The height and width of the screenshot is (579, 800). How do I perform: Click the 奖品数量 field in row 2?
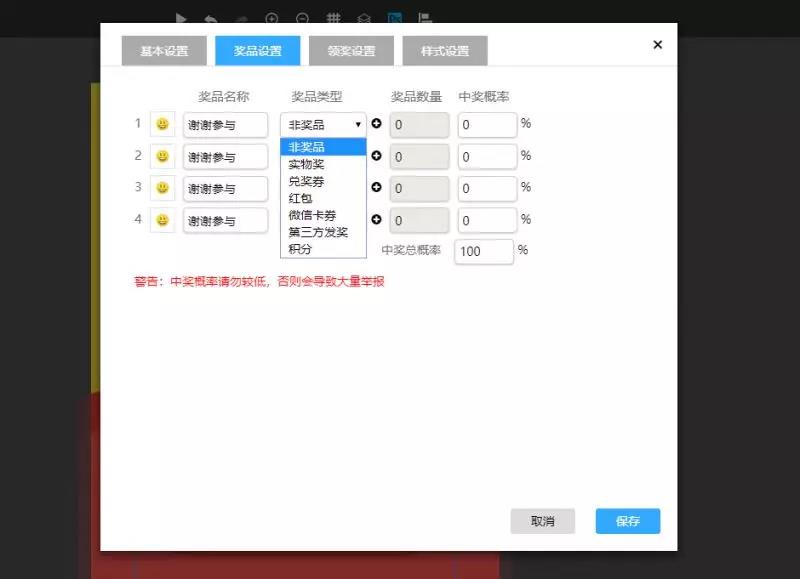tap(419, 157)
